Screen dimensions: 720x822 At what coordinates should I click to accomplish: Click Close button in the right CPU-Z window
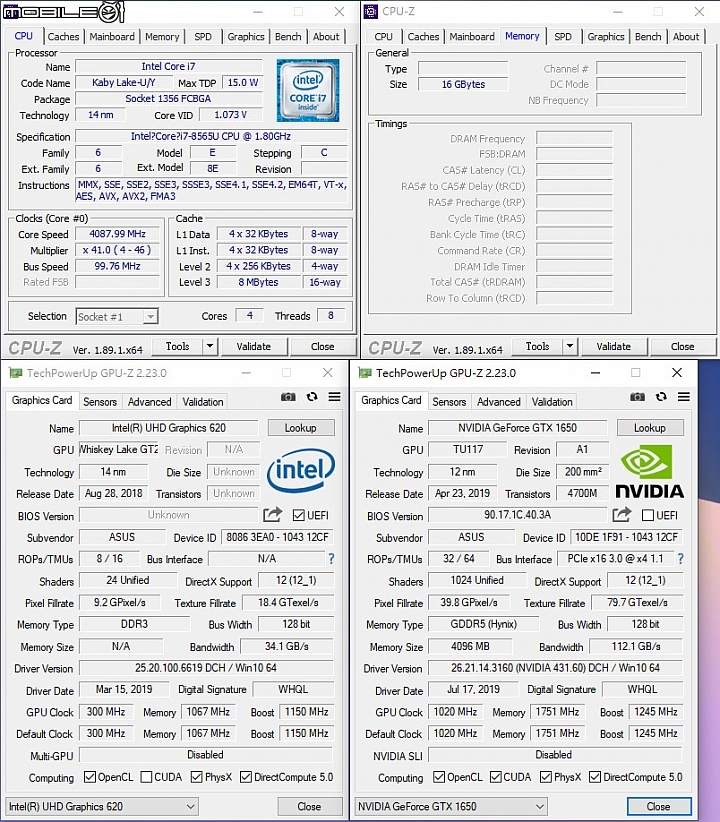tap(682, 346)
